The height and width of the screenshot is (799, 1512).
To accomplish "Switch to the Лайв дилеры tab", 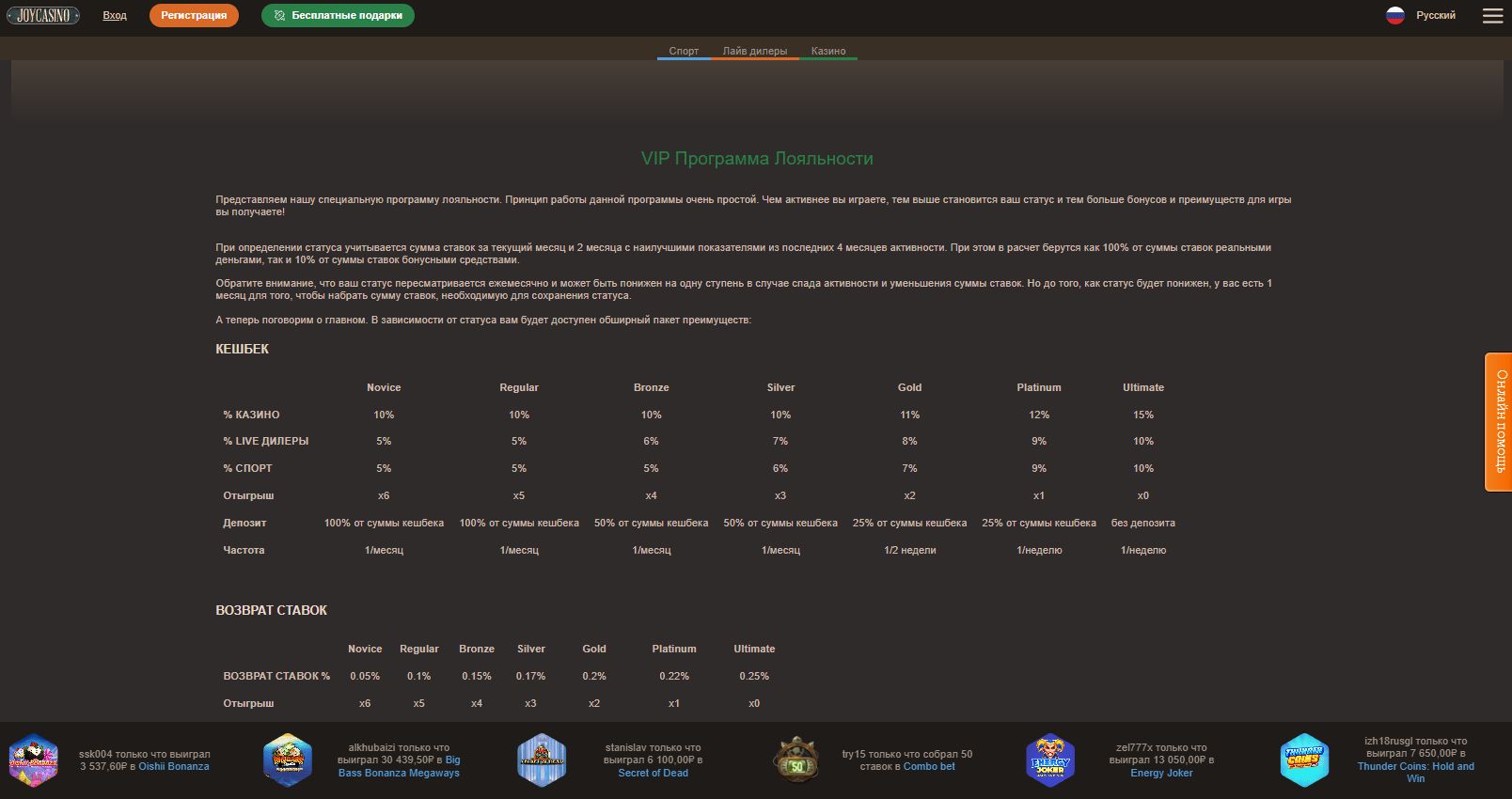I will click(754, 51).
